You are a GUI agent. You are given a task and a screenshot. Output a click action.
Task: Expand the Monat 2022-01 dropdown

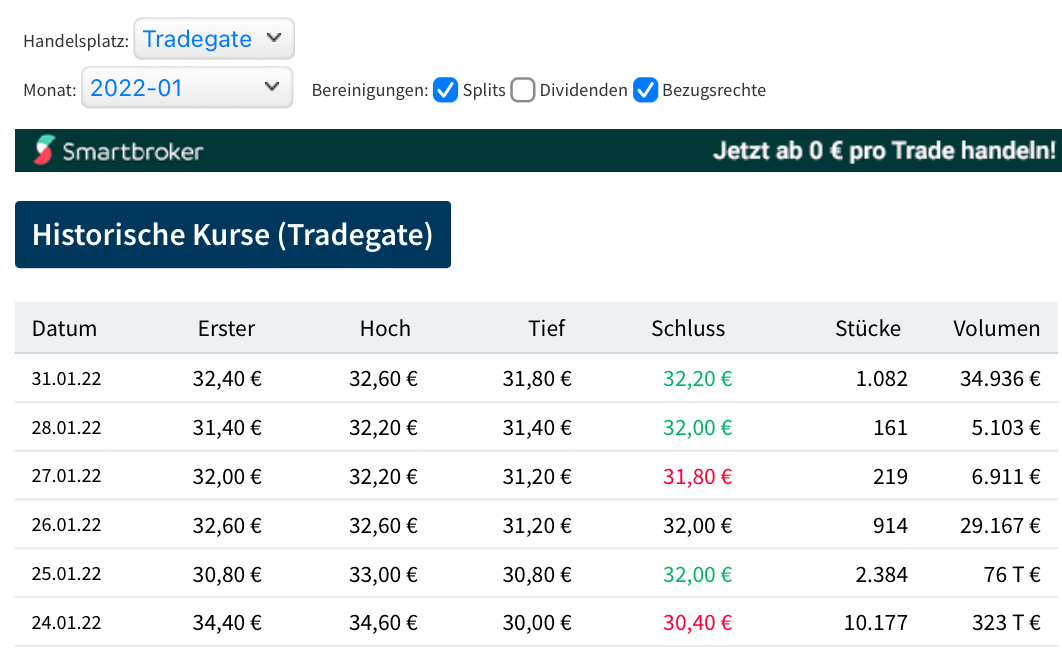186,88
